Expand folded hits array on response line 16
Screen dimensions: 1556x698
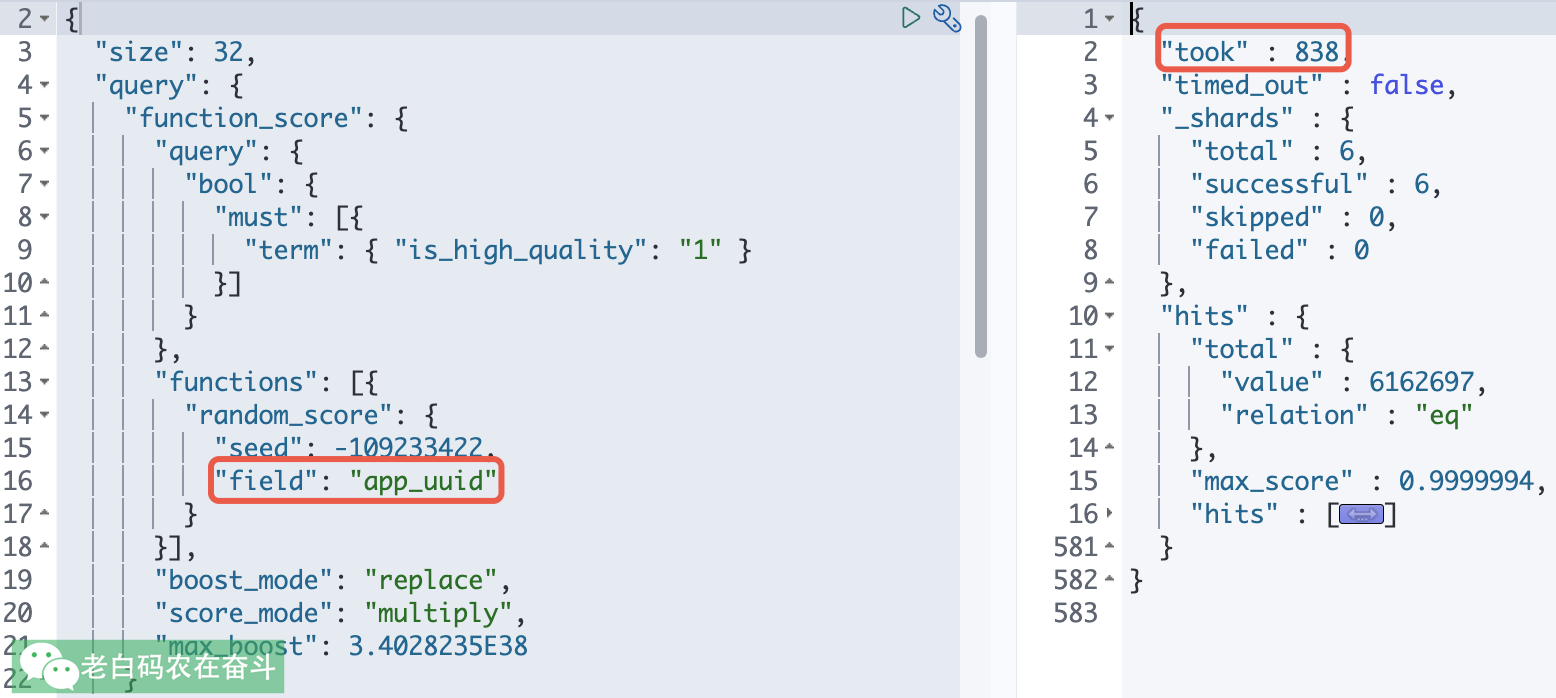1110,515
